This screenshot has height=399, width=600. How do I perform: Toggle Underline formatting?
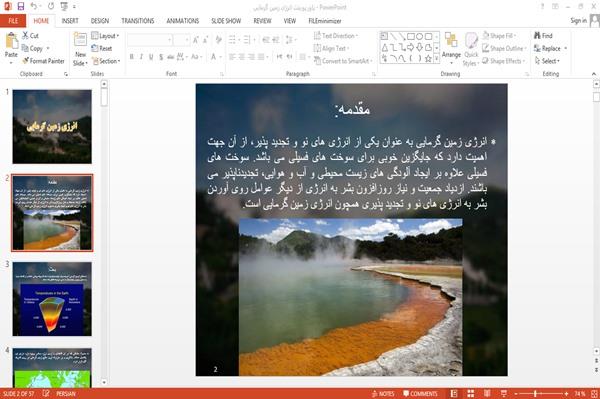point(151,57)
